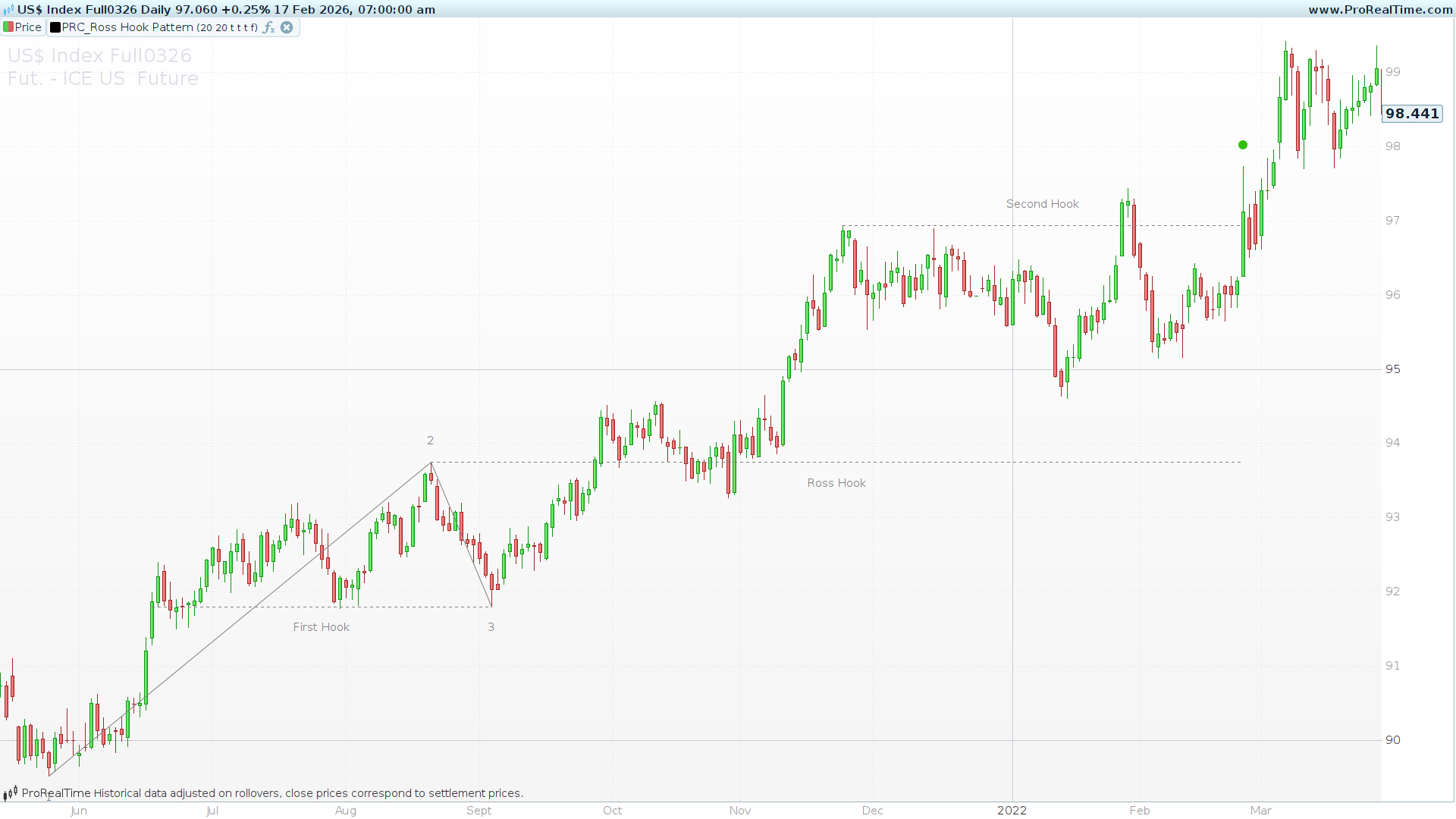The height and width of the screenshot is (819, 1456).
Task: Click the Nov label on time axis
Action: 739,811
